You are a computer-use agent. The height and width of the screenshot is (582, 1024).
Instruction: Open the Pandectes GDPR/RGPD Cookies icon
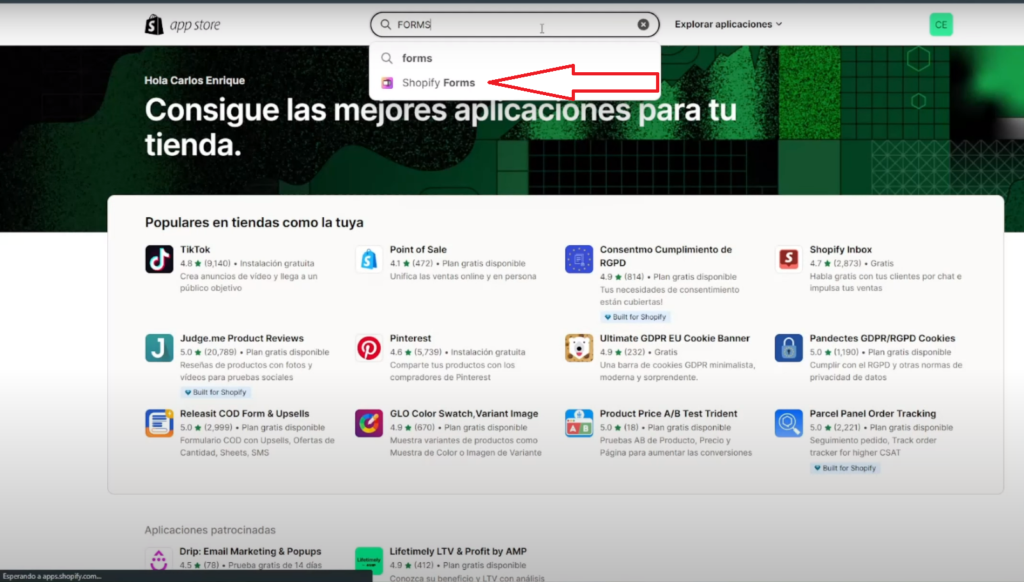[788, 348]
